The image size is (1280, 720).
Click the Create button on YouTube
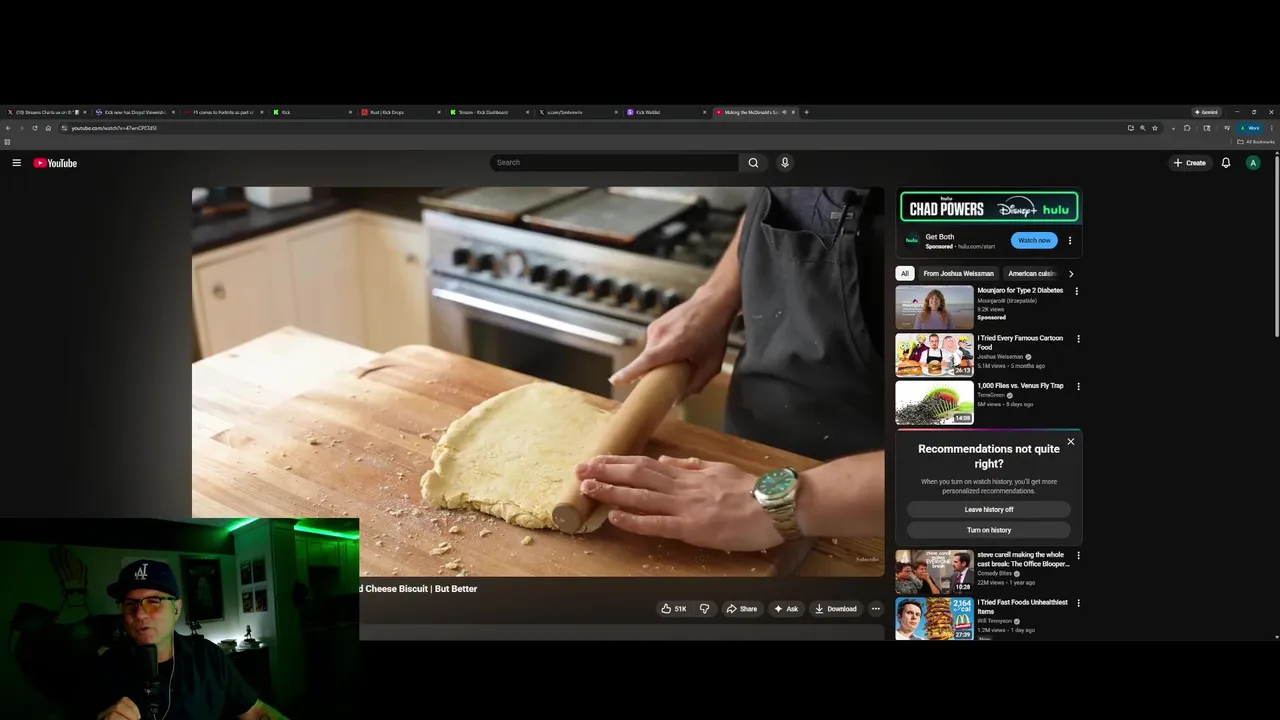[1190, 163]
